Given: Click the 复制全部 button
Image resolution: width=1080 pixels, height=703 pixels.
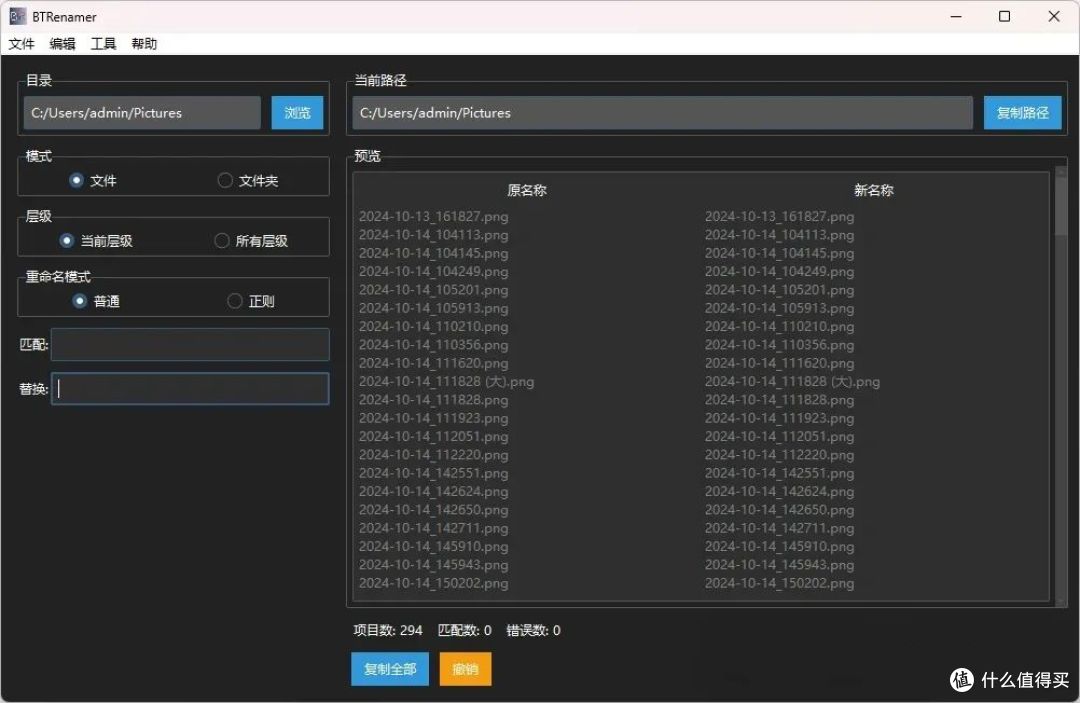Looking at the screenshot, I should click(390, 669).
